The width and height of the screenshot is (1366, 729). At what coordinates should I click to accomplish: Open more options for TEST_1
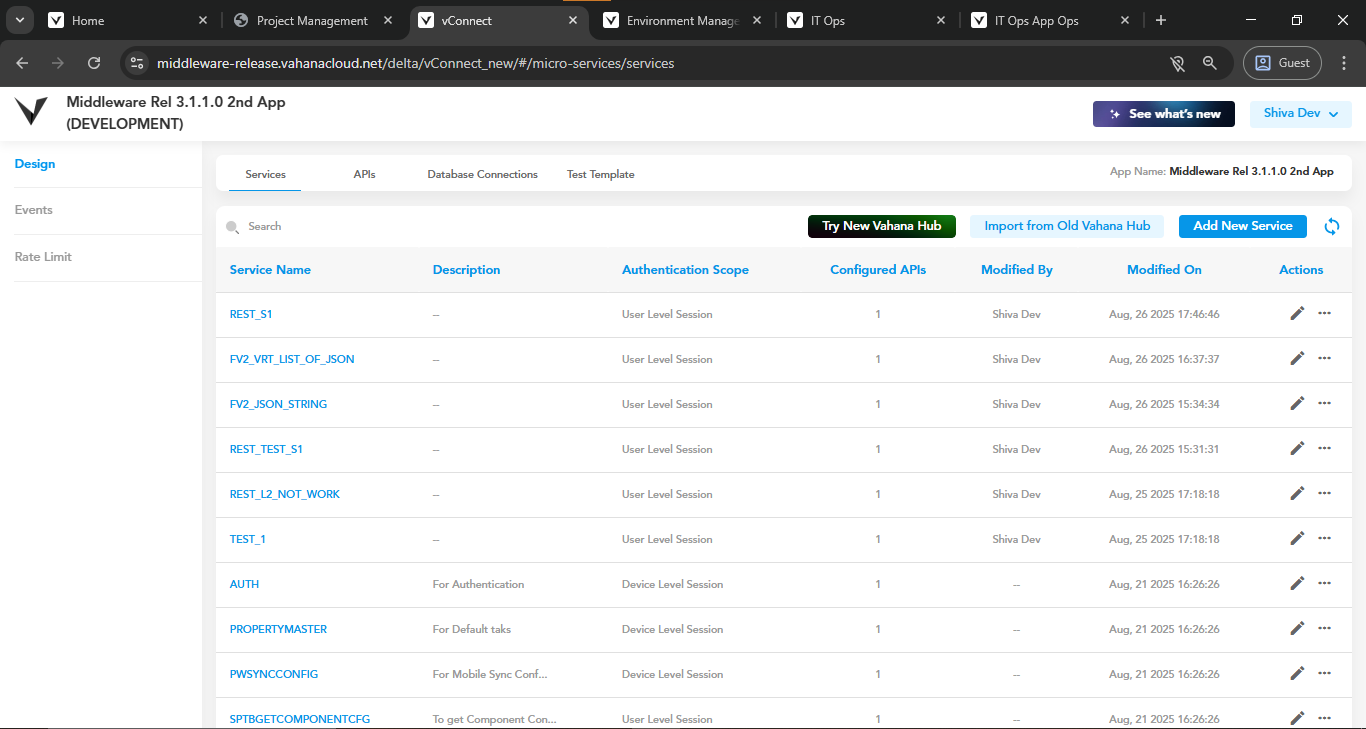click(1325, 538)
